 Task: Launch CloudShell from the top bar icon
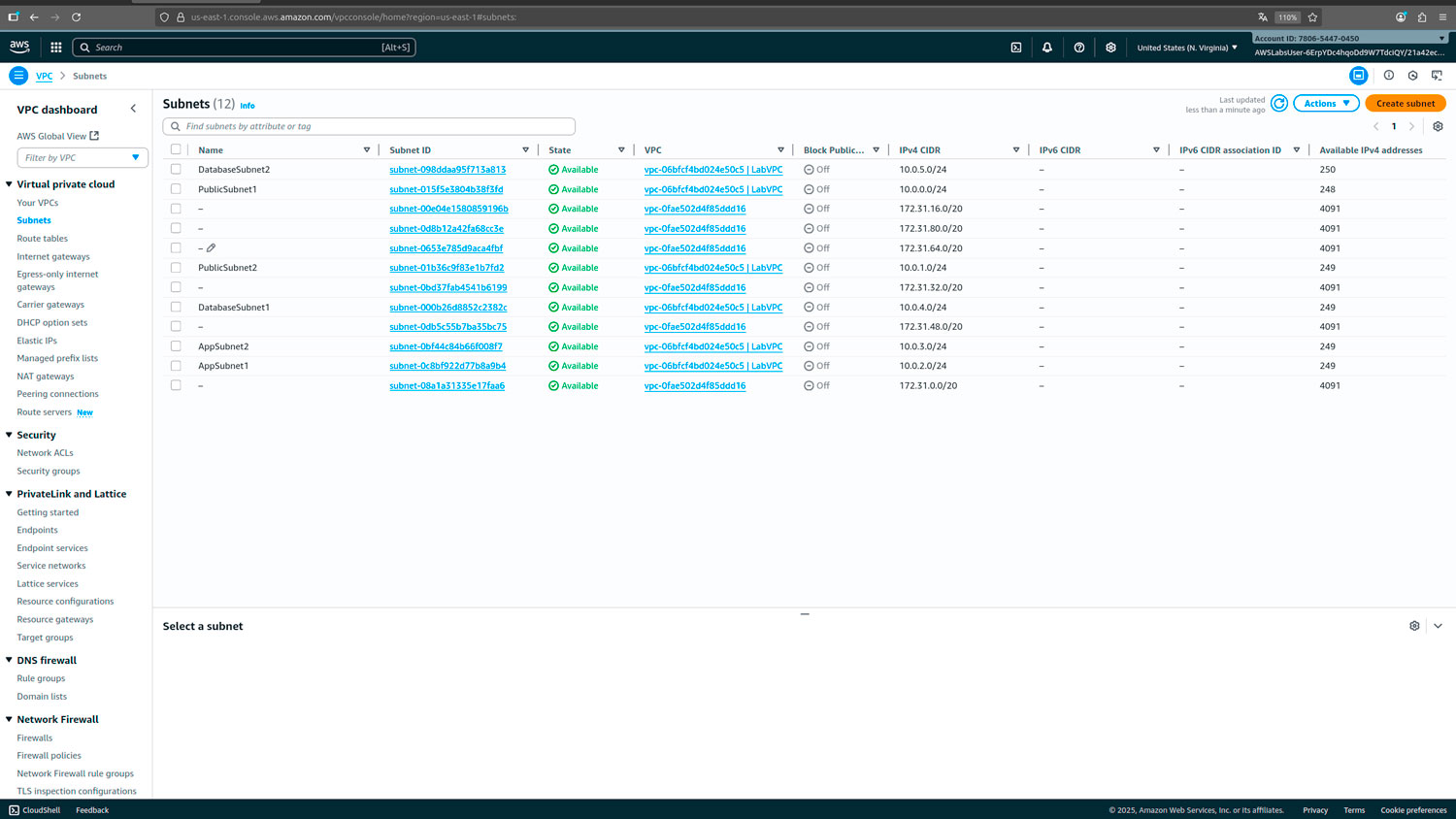1016,47
